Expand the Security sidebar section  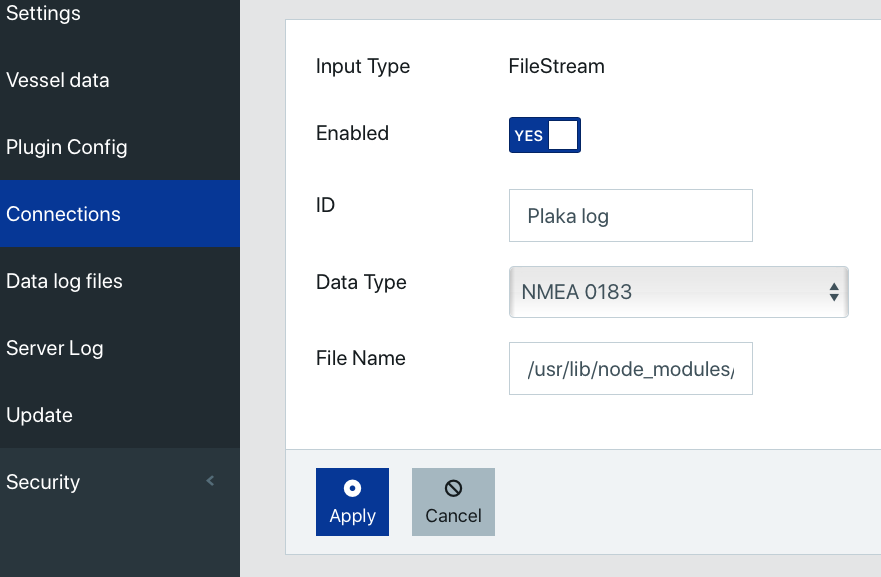[x=120, y=482]
